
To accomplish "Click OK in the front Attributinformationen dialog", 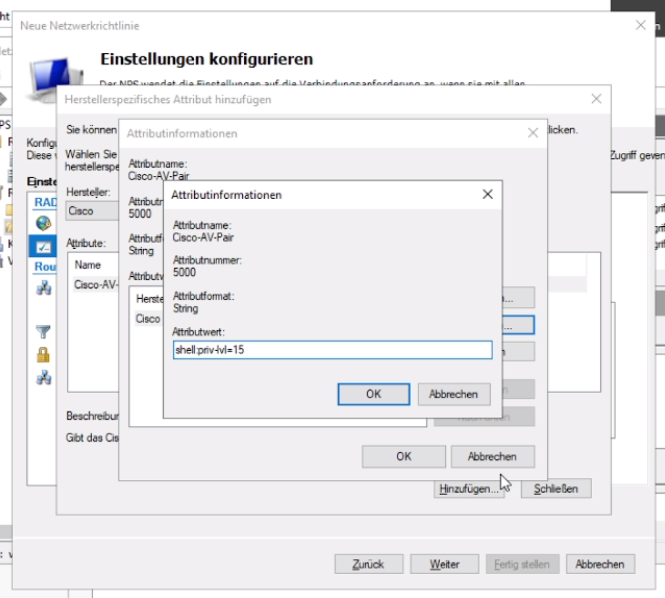I will coord(374,394).
